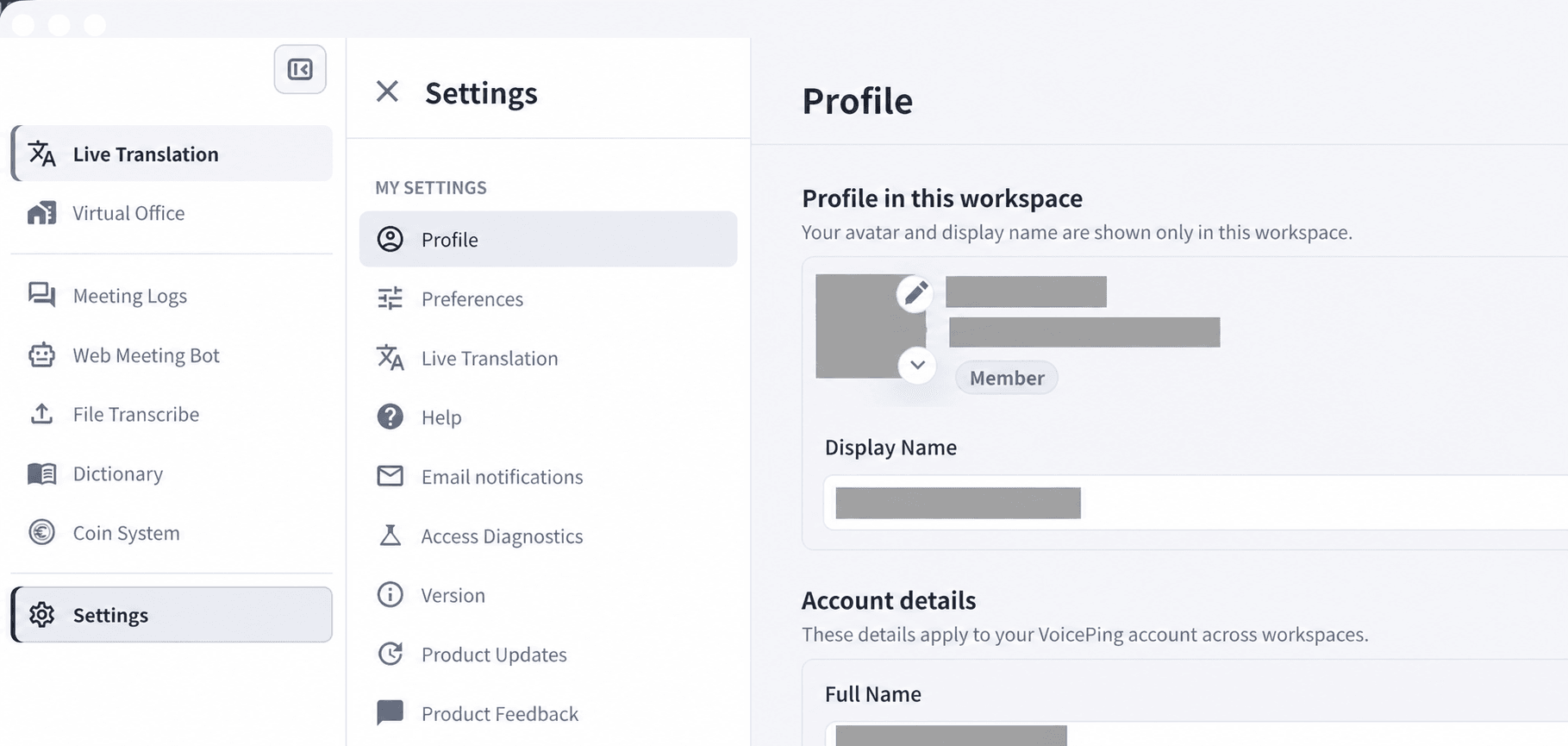Expand the status chevron below the avatar
Viewport: 1568px width, 746px height.
point(917,365)
